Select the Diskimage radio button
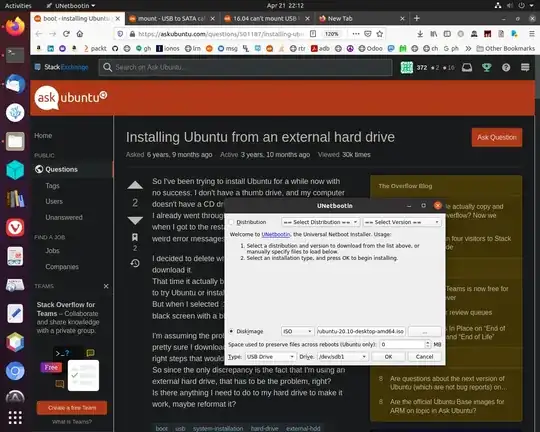540x432 pixels. [x=232, y=331]
